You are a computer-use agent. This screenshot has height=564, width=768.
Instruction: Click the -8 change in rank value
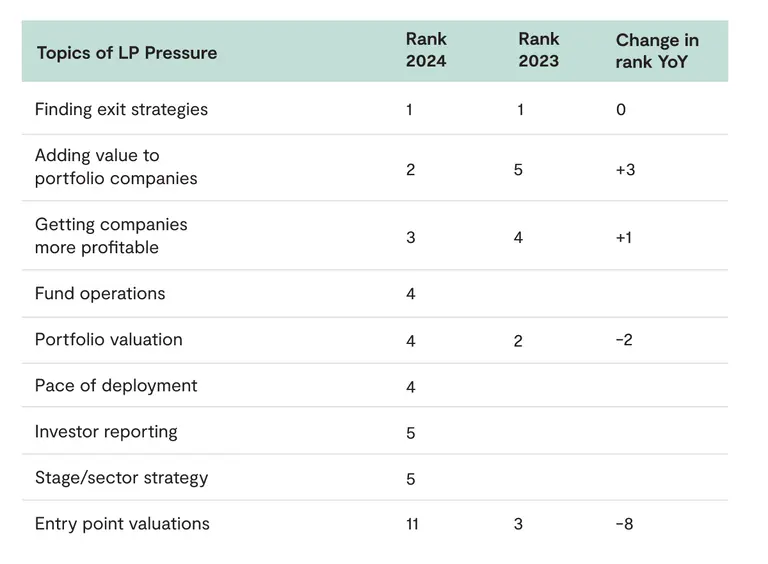pyautogui.click(x=624, y=524)
